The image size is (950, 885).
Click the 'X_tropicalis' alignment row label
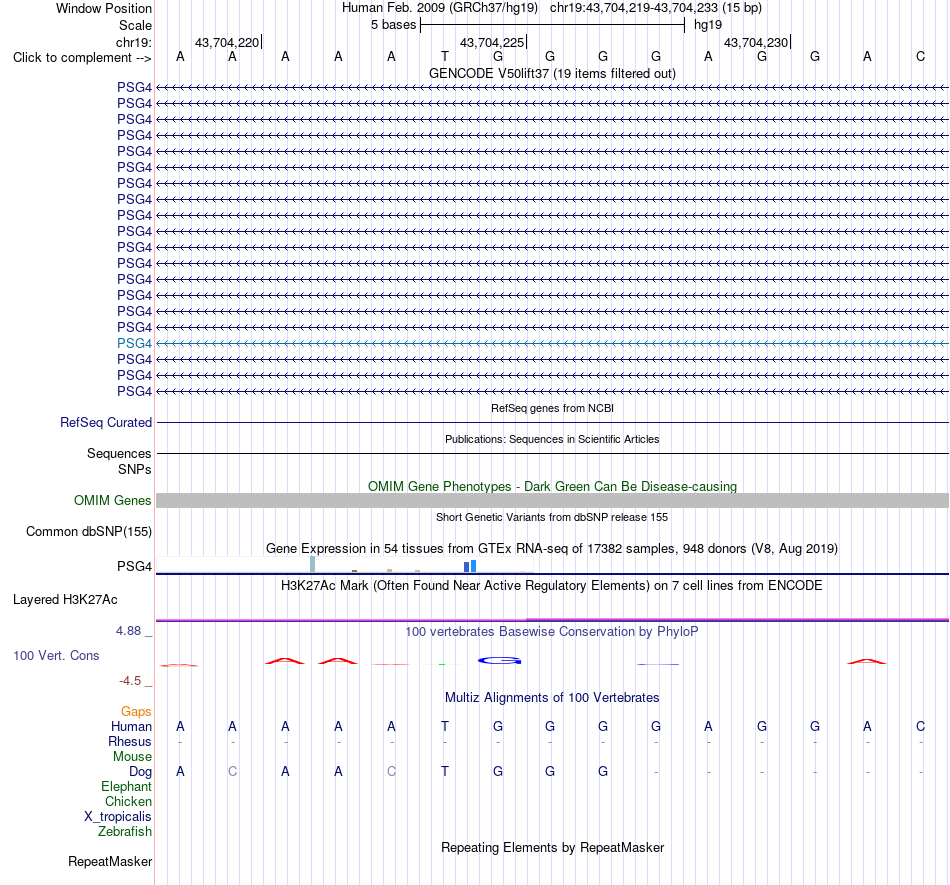tap(118, 817)
